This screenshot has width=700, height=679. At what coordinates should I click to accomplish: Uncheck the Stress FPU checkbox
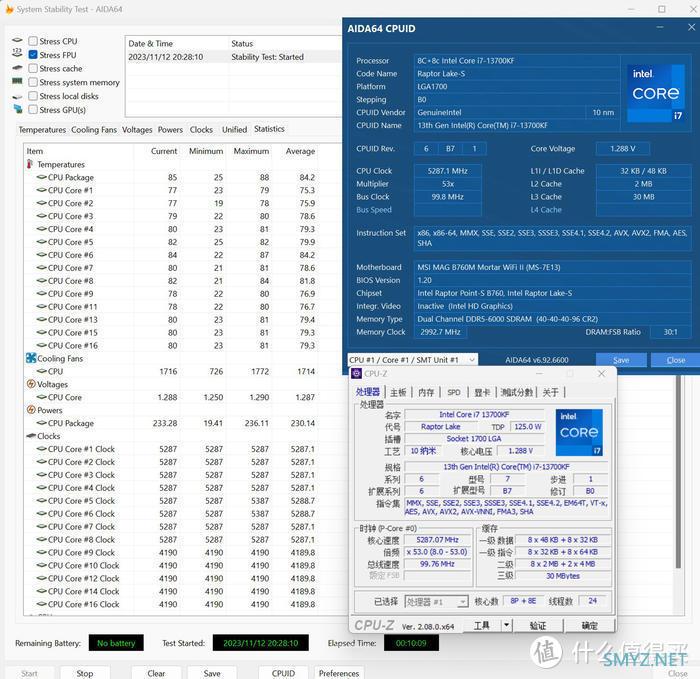[x=33, y=55]
